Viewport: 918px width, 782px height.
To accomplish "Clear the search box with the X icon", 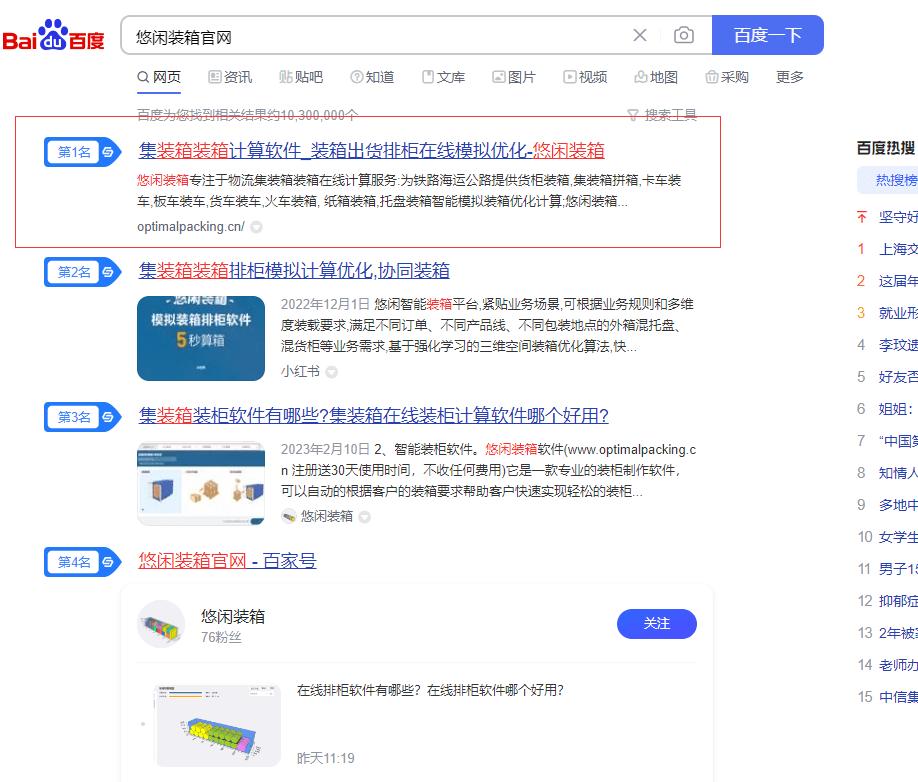I will pyautogui.click(x=640, y=35).
